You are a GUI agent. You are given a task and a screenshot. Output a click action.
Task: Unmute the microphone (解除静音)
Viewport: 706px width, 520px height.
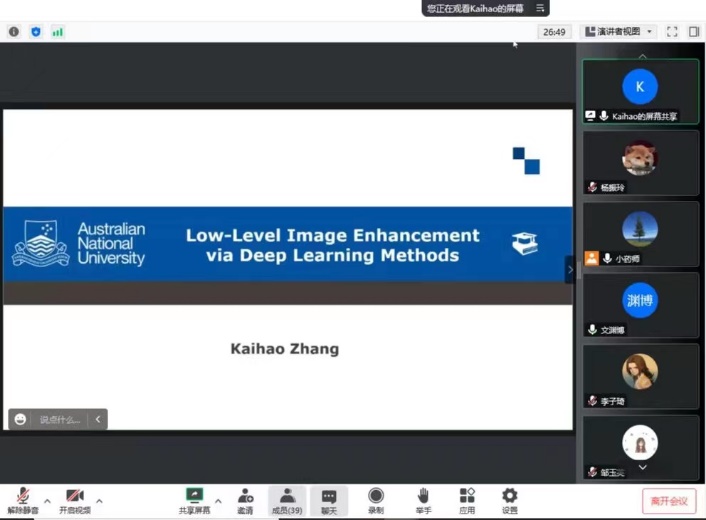[22, 498]
